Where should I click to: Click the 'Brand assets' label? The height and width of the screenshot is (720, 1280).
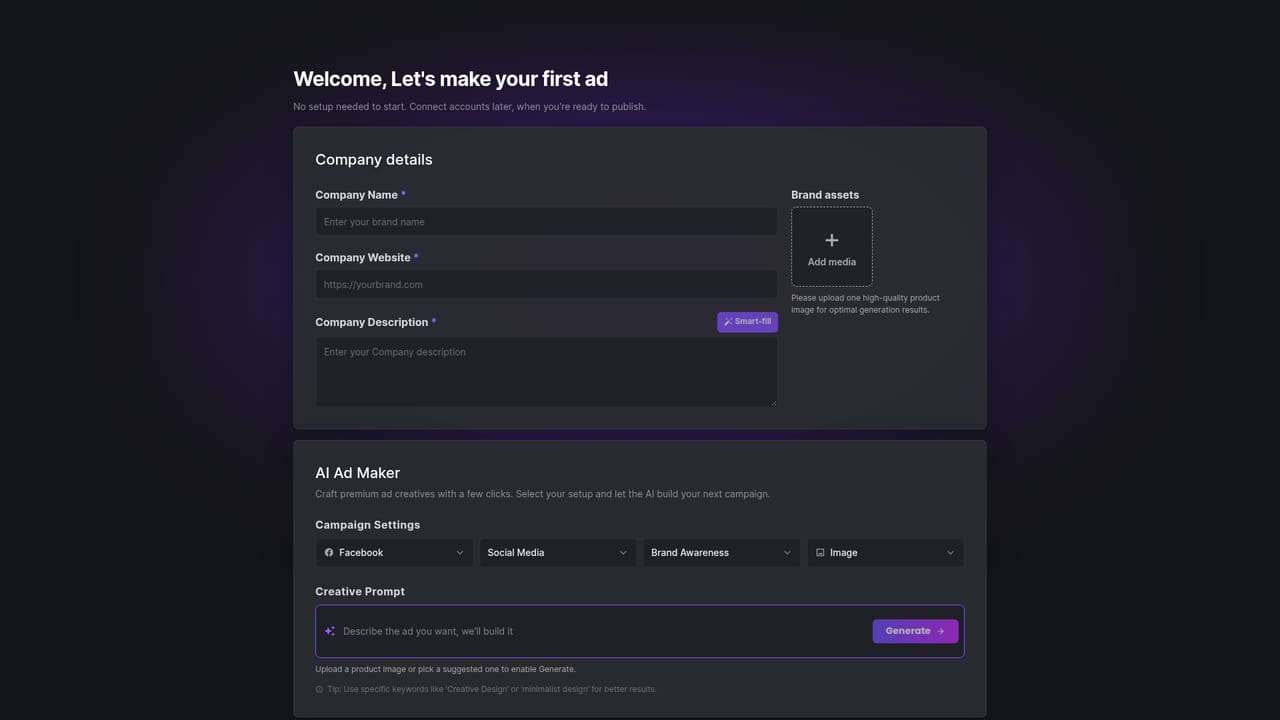[825, 195]
